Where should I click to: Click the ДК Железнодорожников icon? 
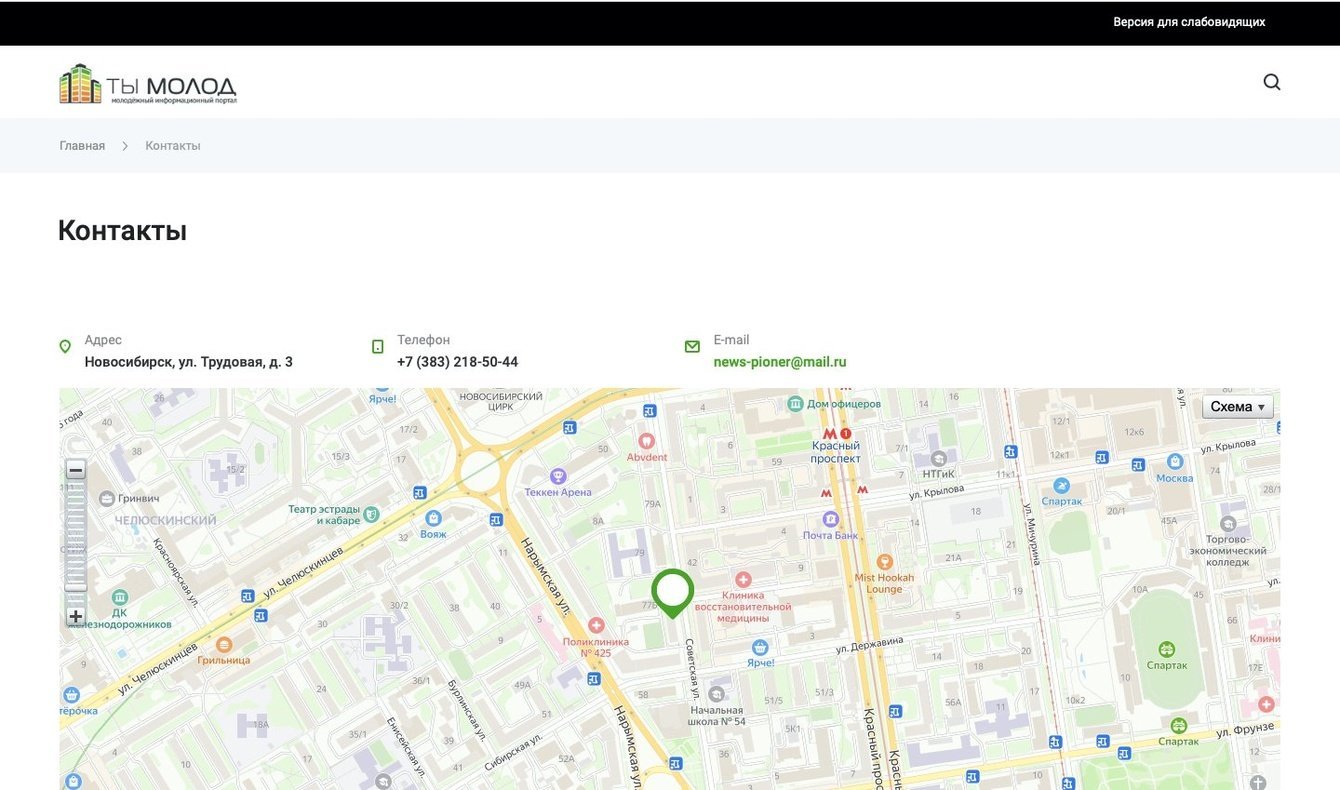tap(120, 597)
